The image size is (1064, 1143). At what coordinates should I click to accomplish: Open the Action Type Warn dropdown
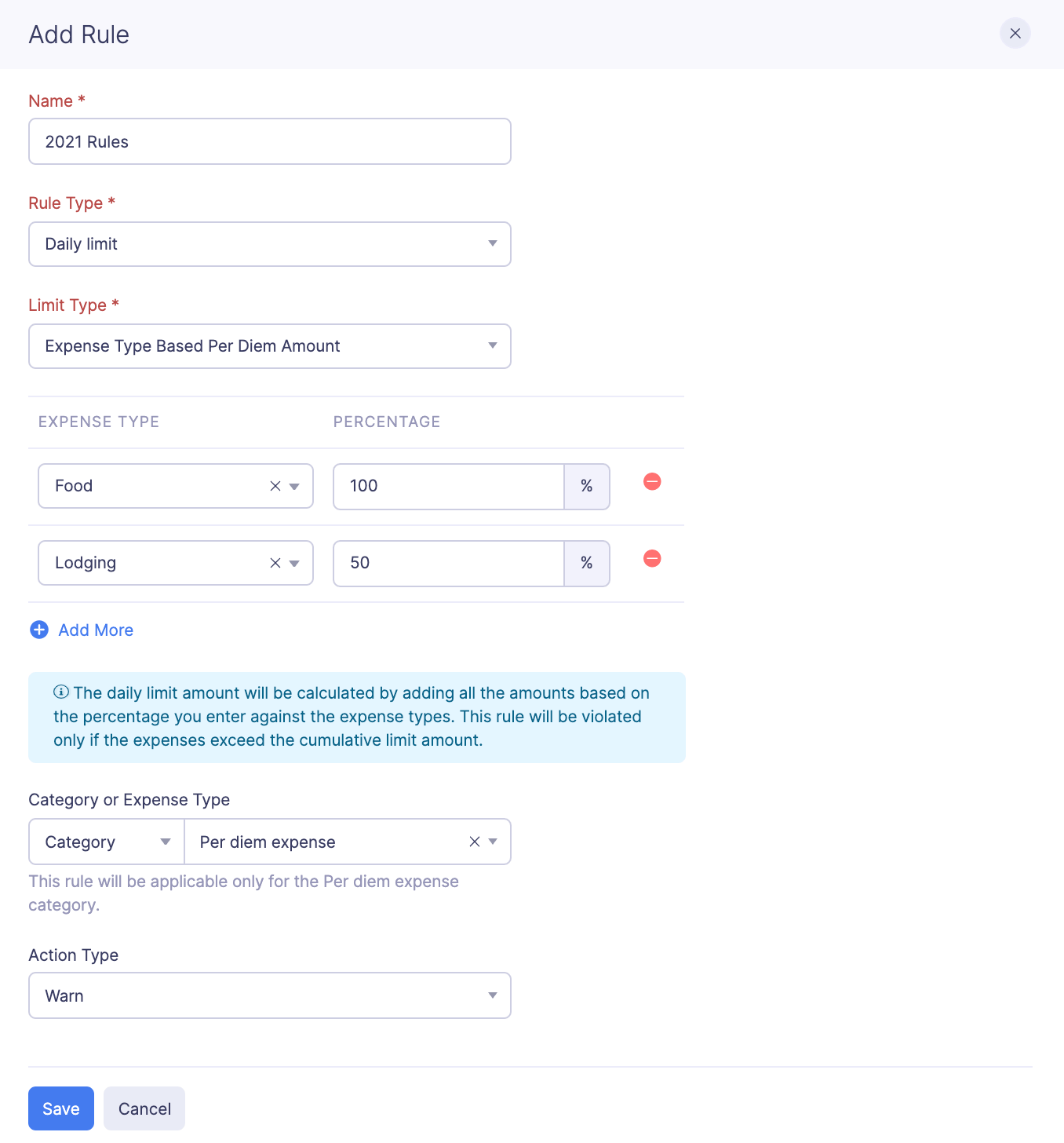[x=269, y=995]
